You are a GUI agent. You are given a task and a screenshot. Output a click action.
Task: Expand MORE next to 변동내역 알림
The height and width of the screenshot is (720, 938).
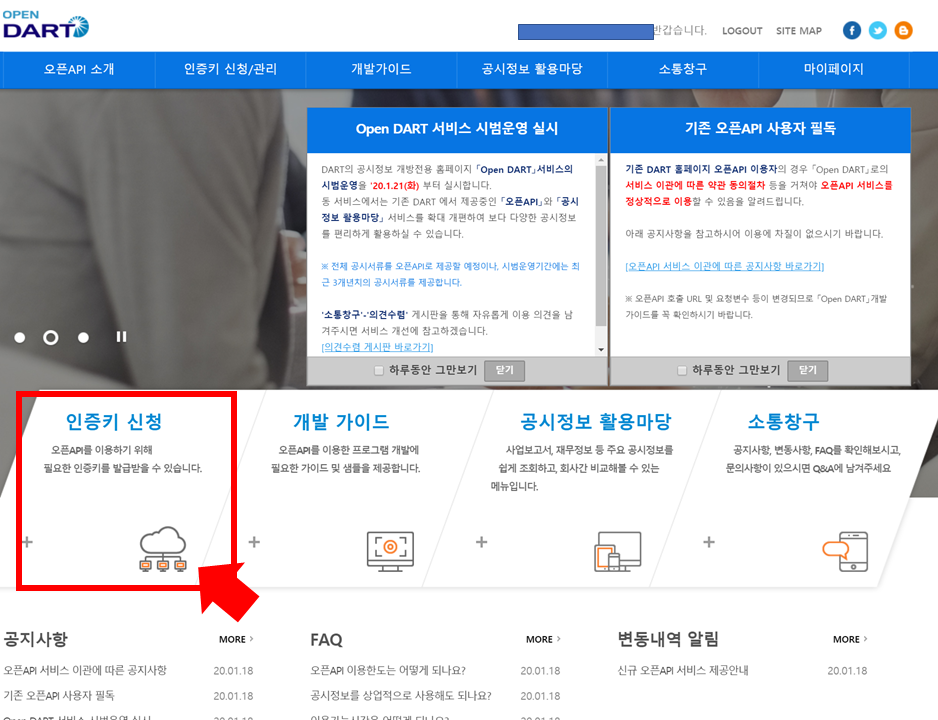(x=850, y=639)
